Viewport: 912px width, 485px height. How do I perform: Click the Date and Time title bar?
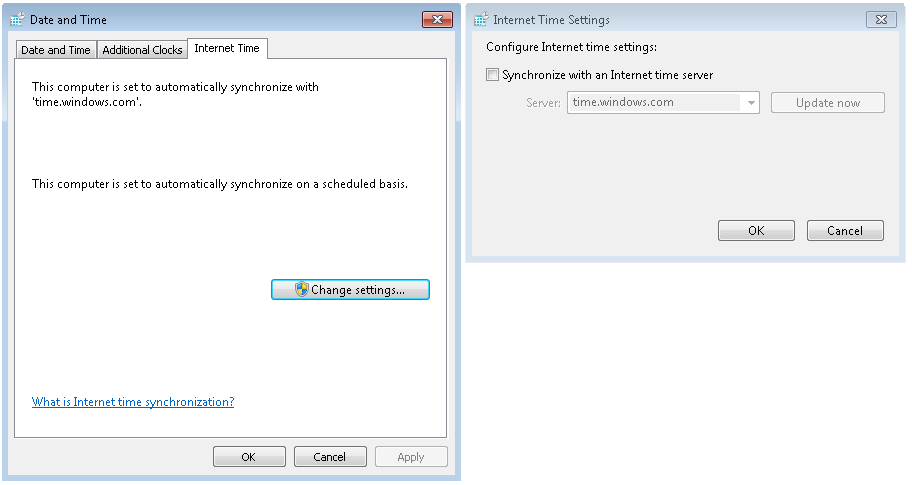[x=250, y=19]
